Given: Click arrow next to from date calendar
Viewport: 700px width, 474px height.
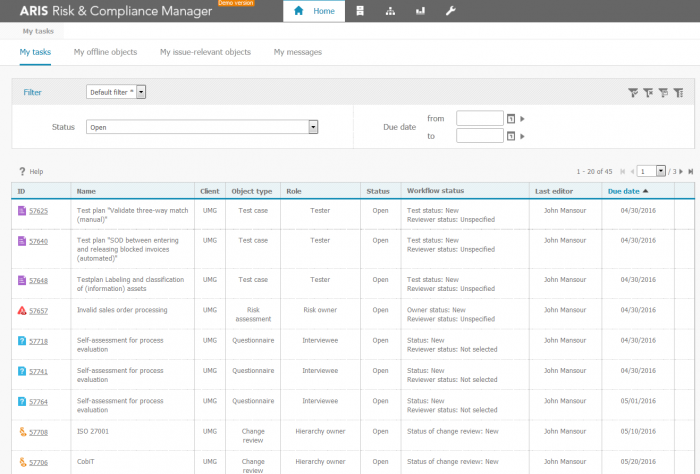Looking at the screenshot, I should (522, 119).
